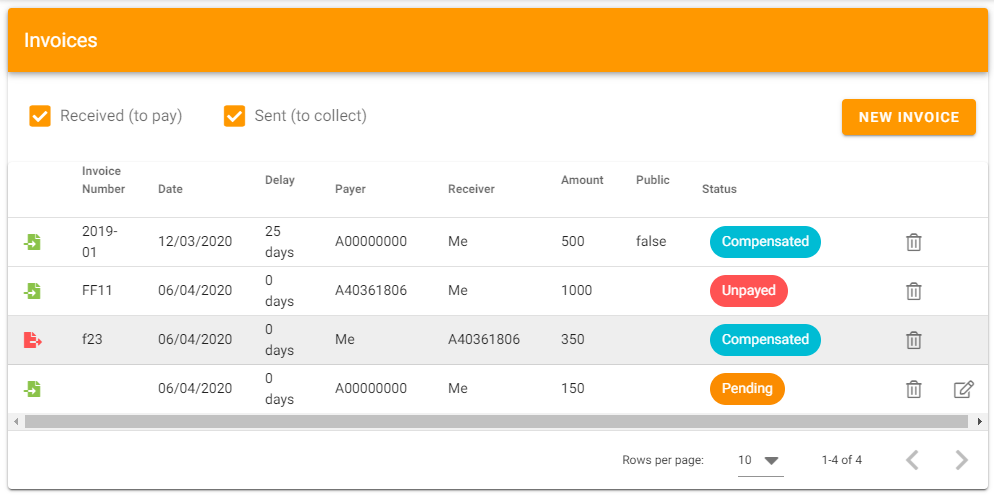Uncheck the Sent (to collect) checkbox

pos(234,116)
